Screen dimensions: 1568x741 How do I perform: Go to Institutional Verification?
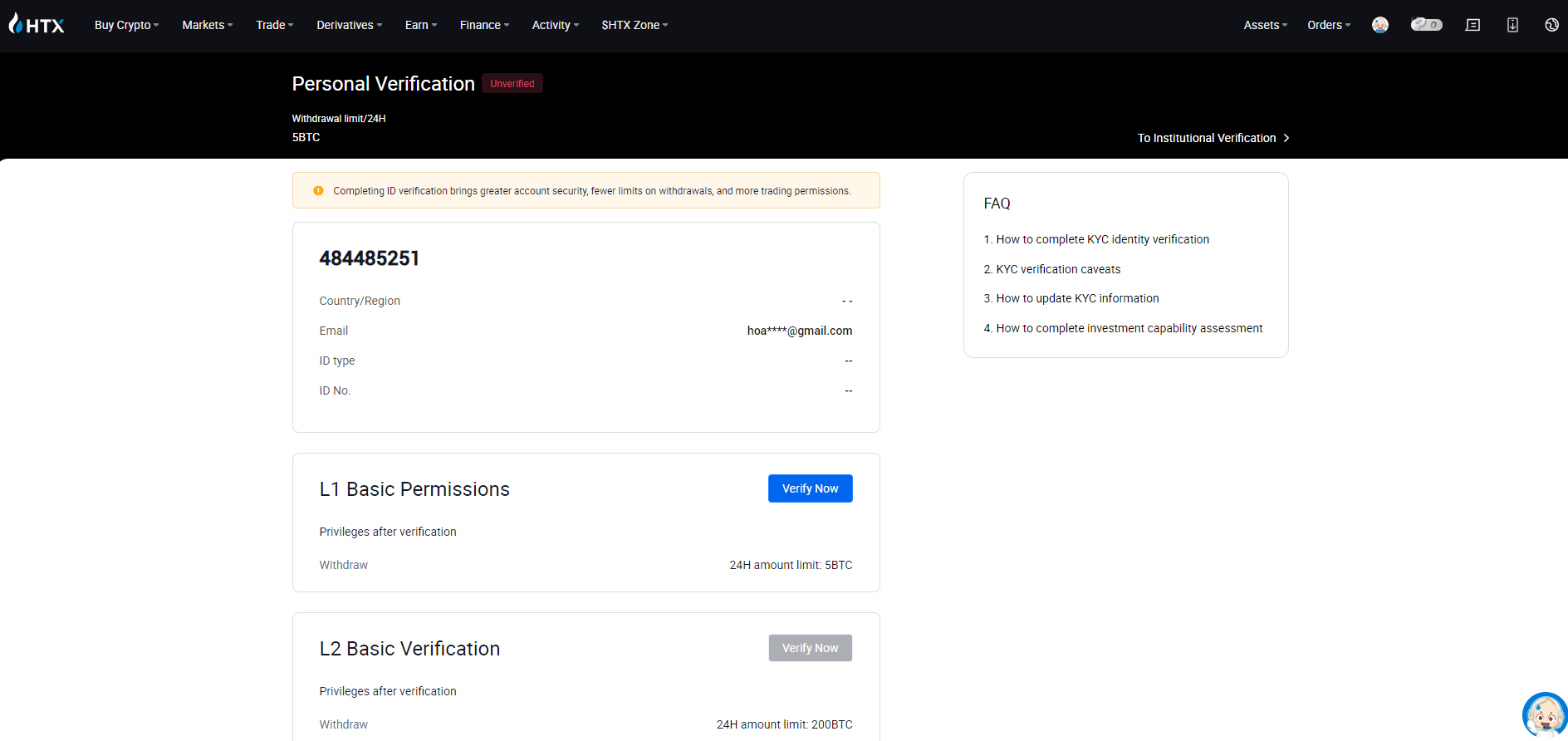1213,138
